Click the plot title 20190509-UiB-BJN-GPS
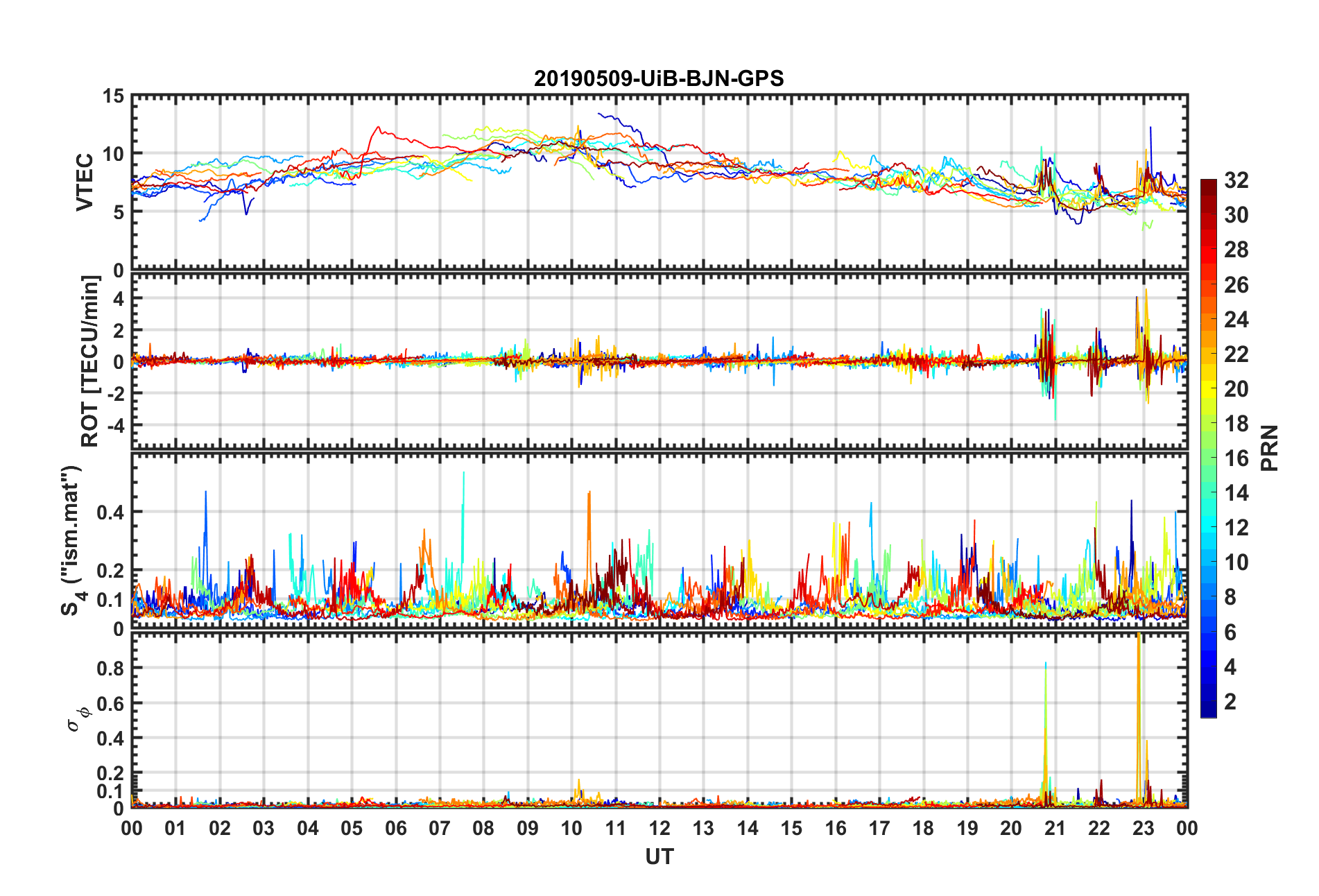Viewport: 1319px width, 896px height. click(x=659, y=78)
